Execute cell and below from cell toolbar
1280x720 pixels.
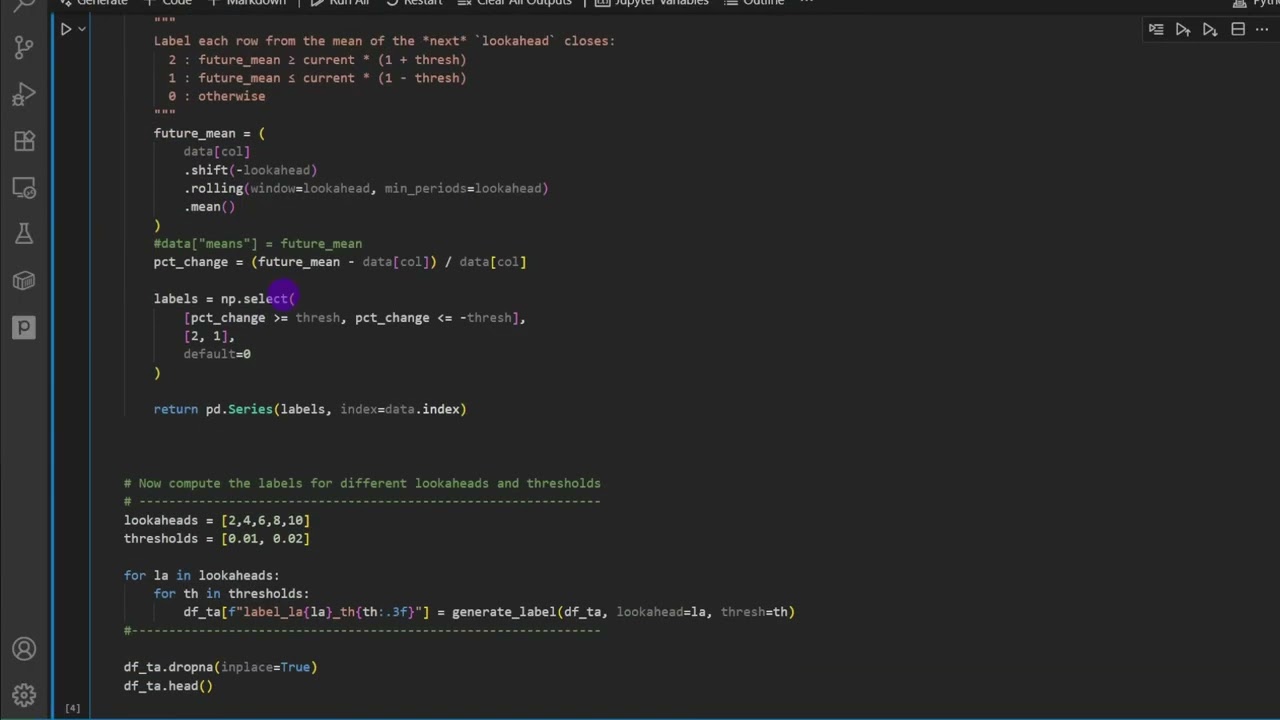1210,30
